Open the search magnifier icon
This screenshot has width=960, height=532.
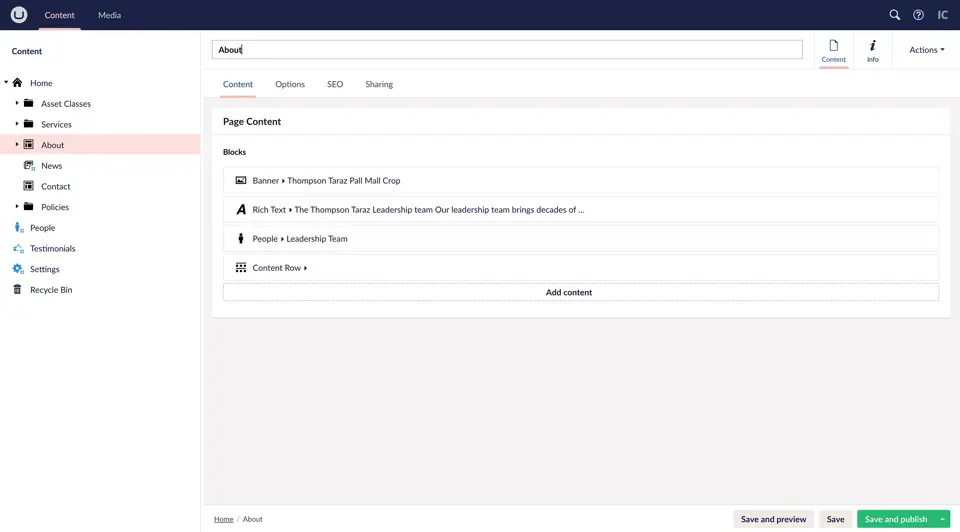894,15
